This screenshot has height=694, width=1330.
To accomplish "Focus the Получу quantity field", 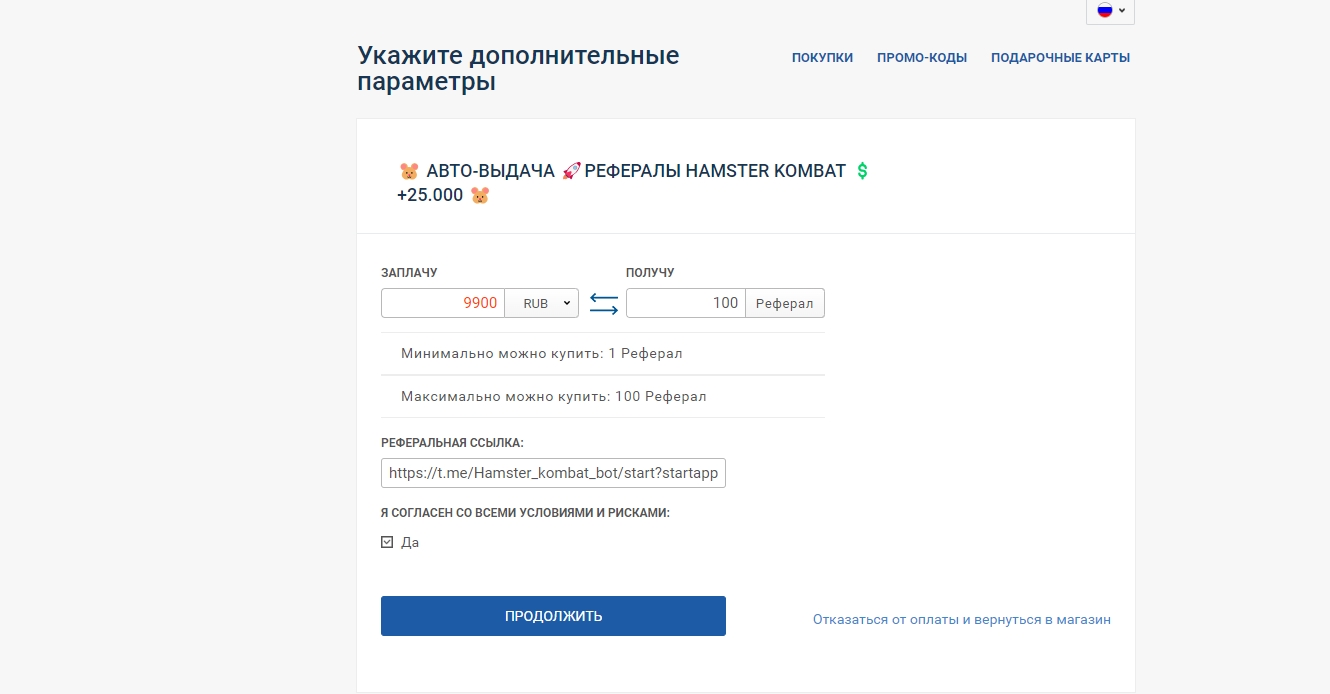I will coord(685,303).
